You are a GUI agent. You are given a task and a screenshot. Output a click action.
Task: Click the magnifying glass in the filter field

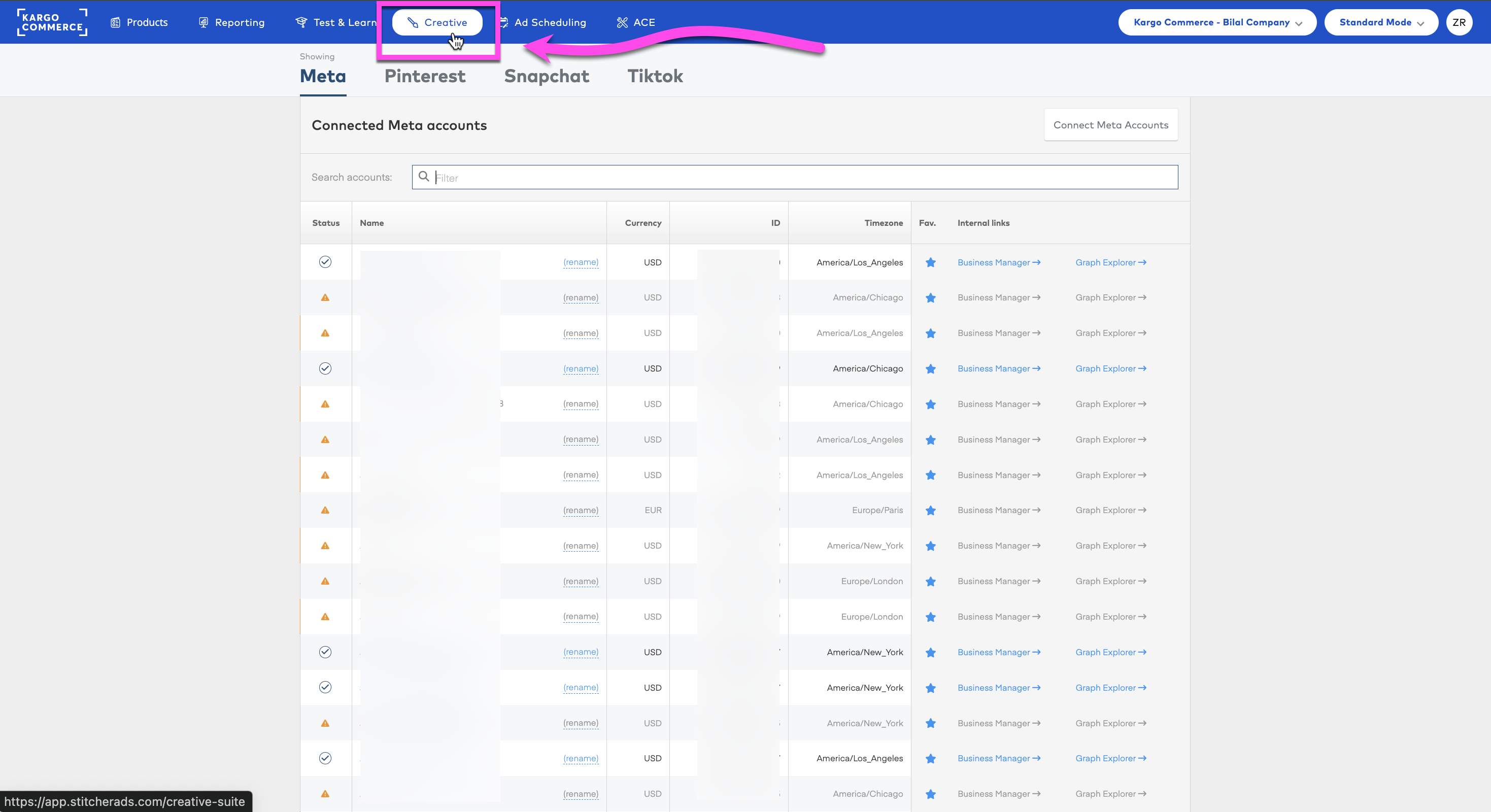[x=424, y=177]
